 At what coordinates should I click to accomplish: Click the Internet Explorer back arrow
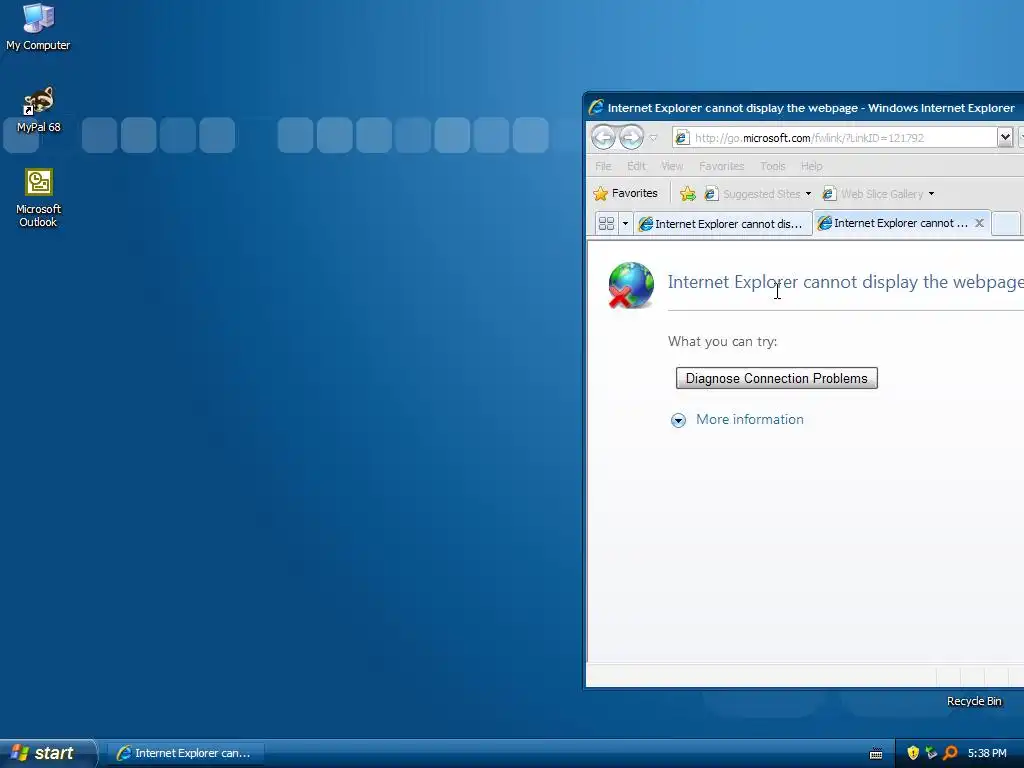point(603,137)
